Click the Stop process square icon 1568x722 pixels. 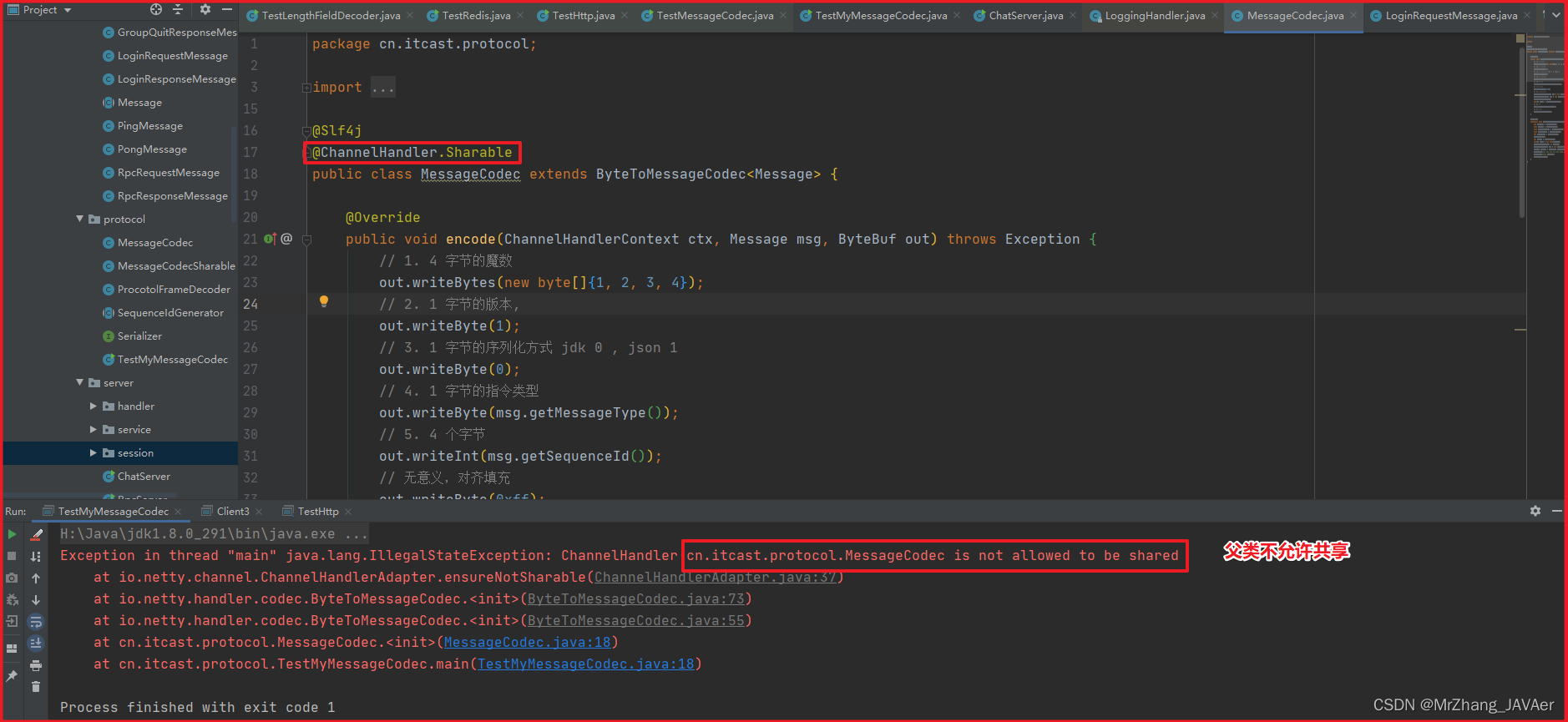(x=12, y=556)
